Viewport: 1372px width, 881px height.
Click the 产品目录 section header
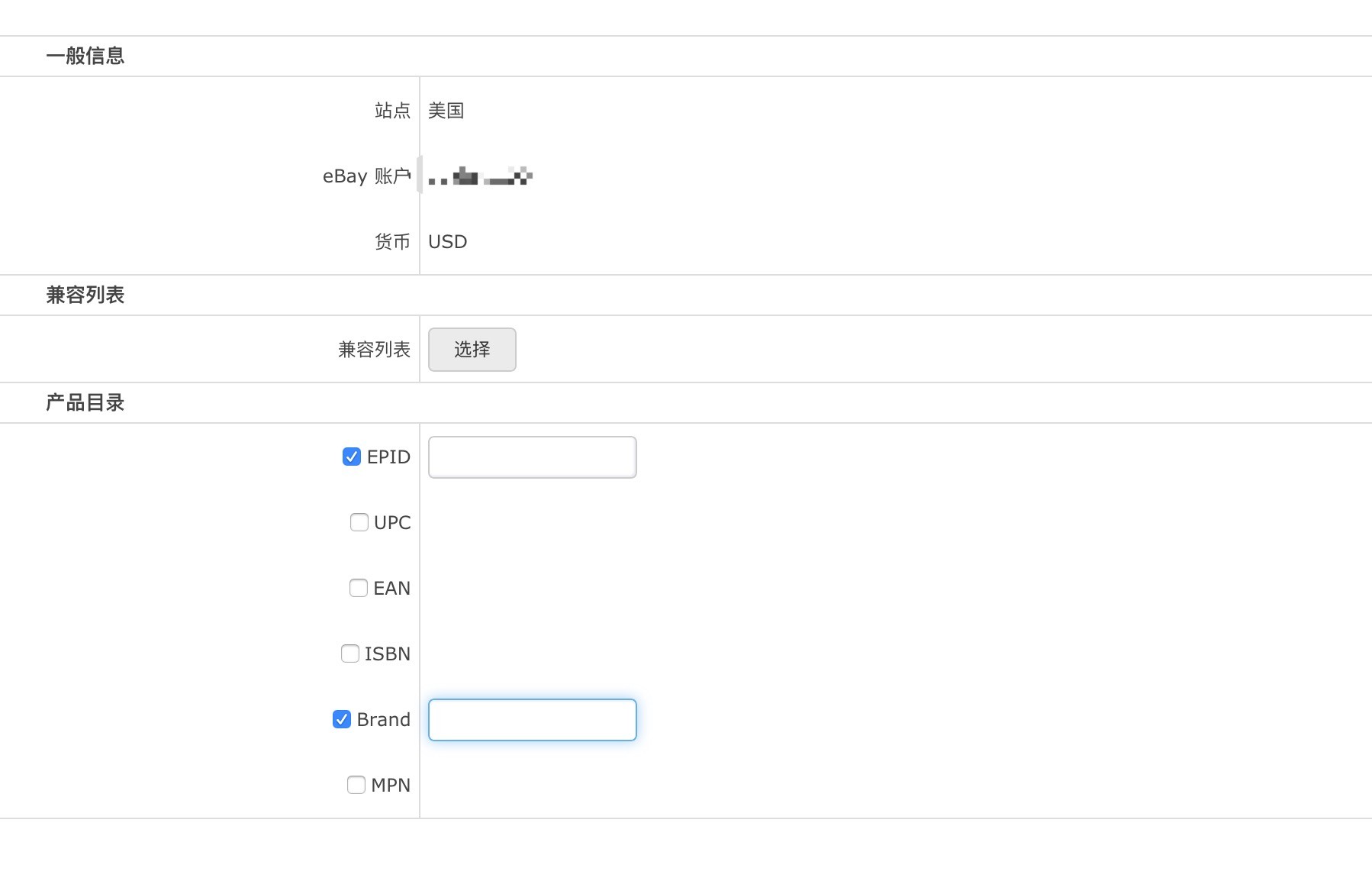pyautogui.click(x=85, y=402)
